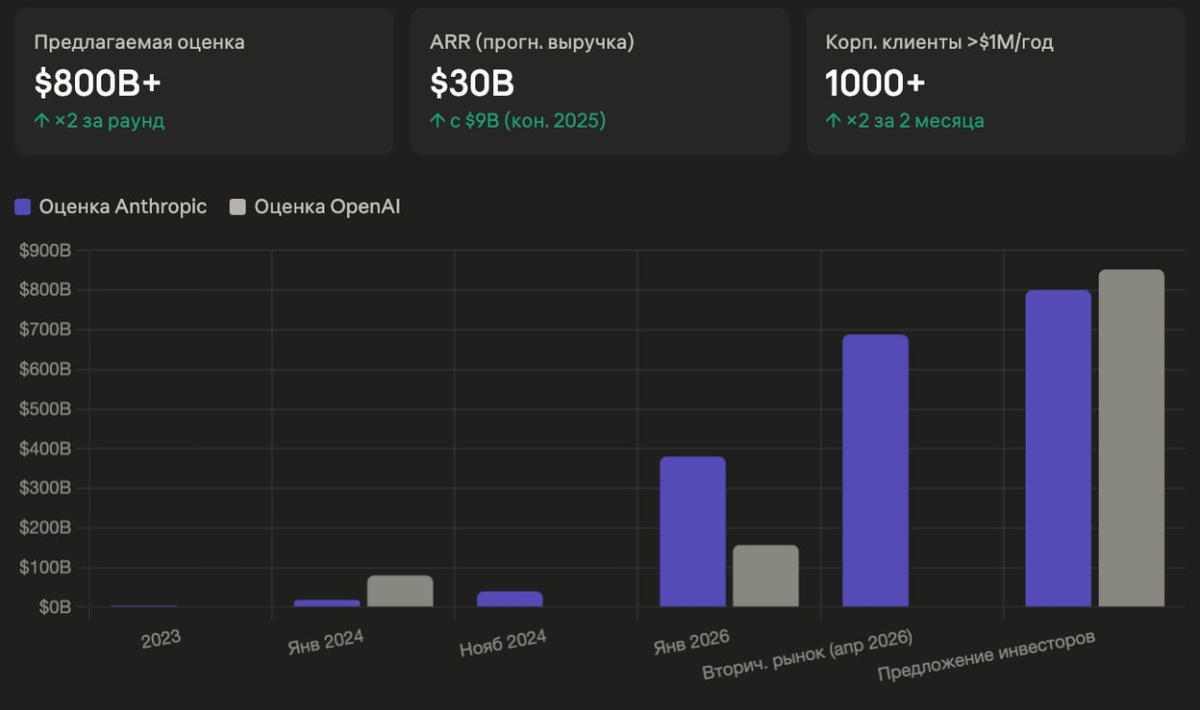Select the ARR (прогн. выручка) title

[x=532, y=42]
